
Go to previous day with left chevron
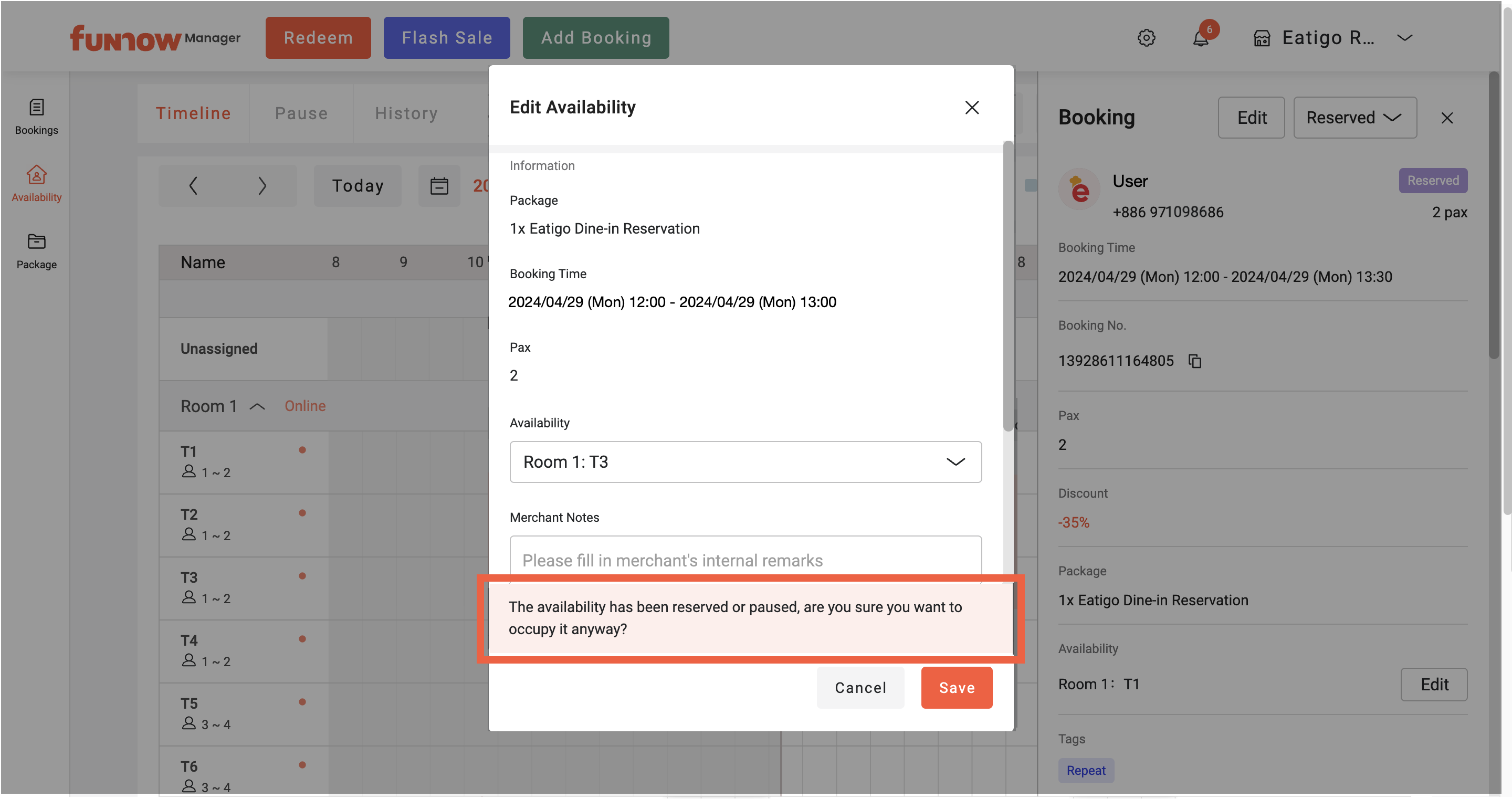coord(193,185)
